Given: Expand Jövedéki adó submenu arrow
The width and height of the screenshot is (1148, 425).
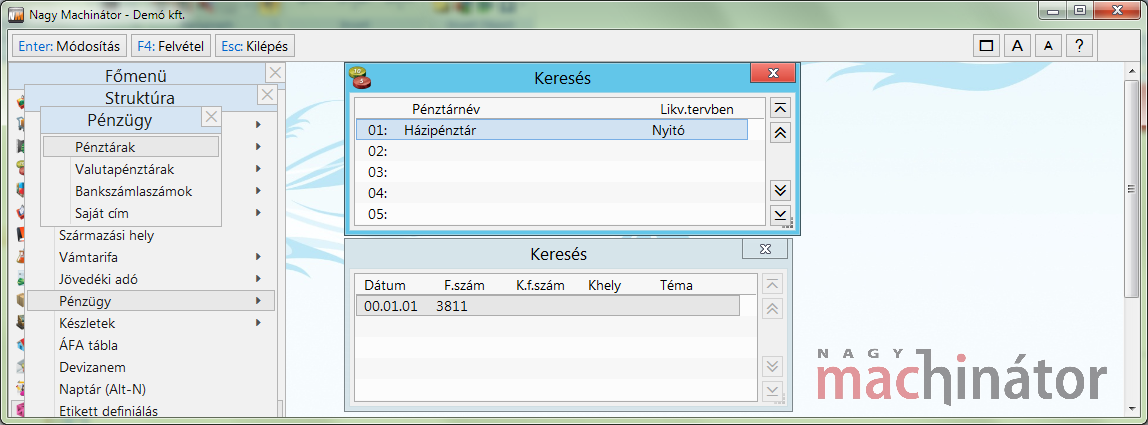Looking at the screenshot, I should [x=258, y=279].
